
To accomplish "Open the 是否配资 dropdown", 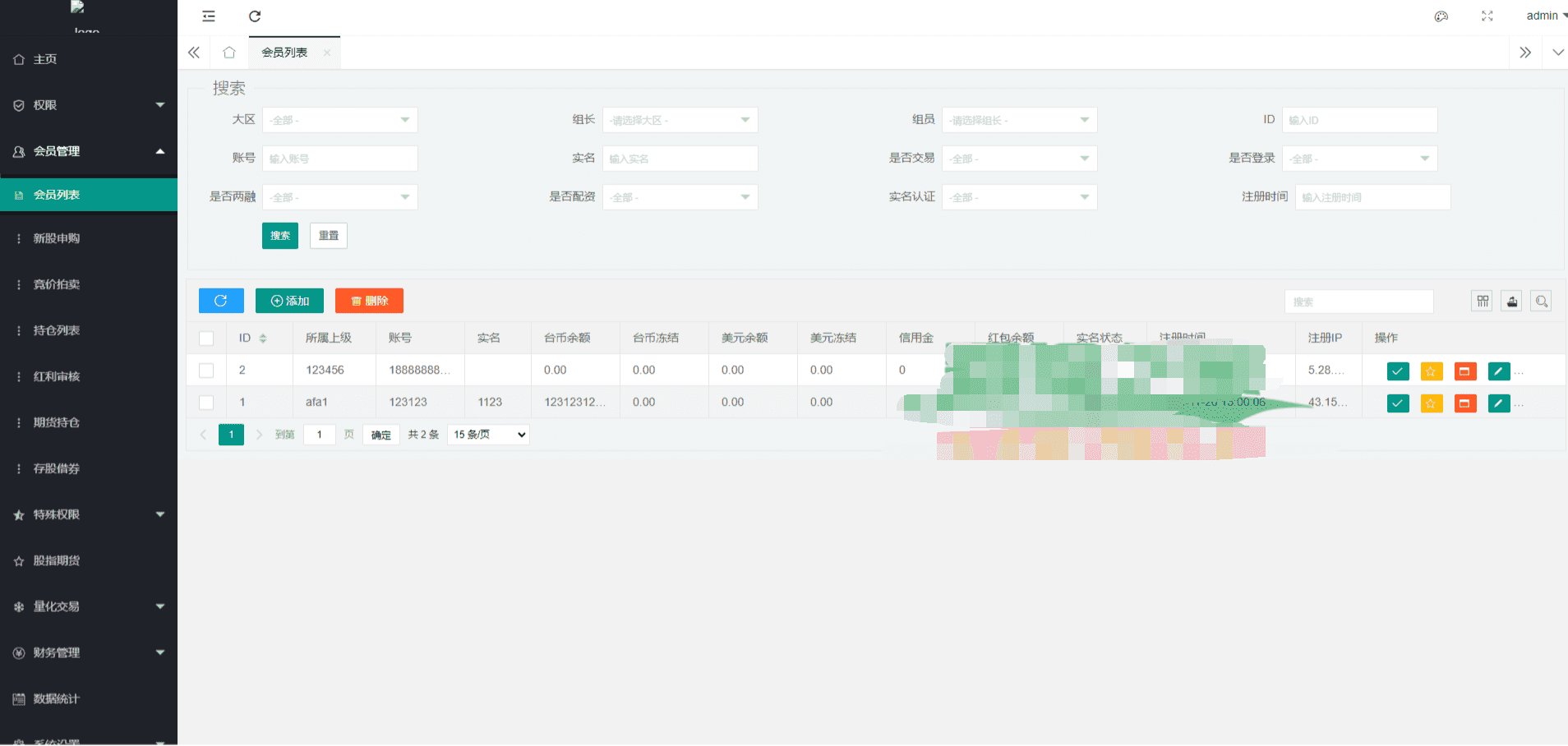I will [x=680, y=197].
